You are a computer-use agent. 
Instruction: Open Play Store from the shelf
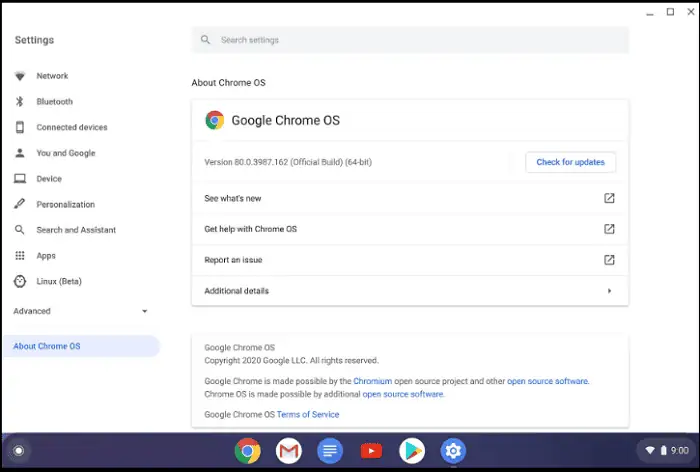(x=412, y=451)
